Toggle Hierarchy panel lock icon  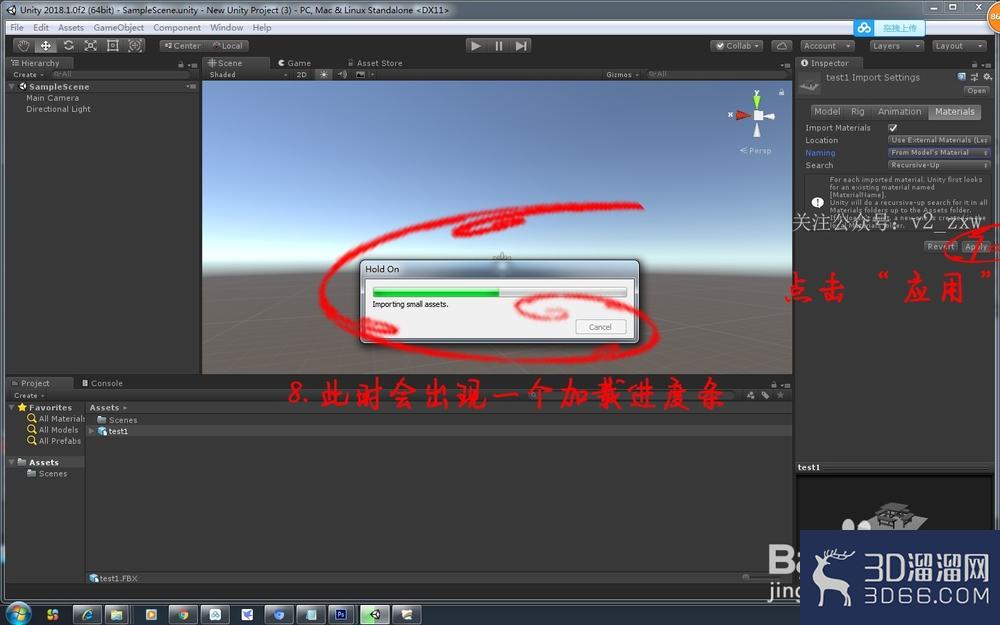point(180,64)
